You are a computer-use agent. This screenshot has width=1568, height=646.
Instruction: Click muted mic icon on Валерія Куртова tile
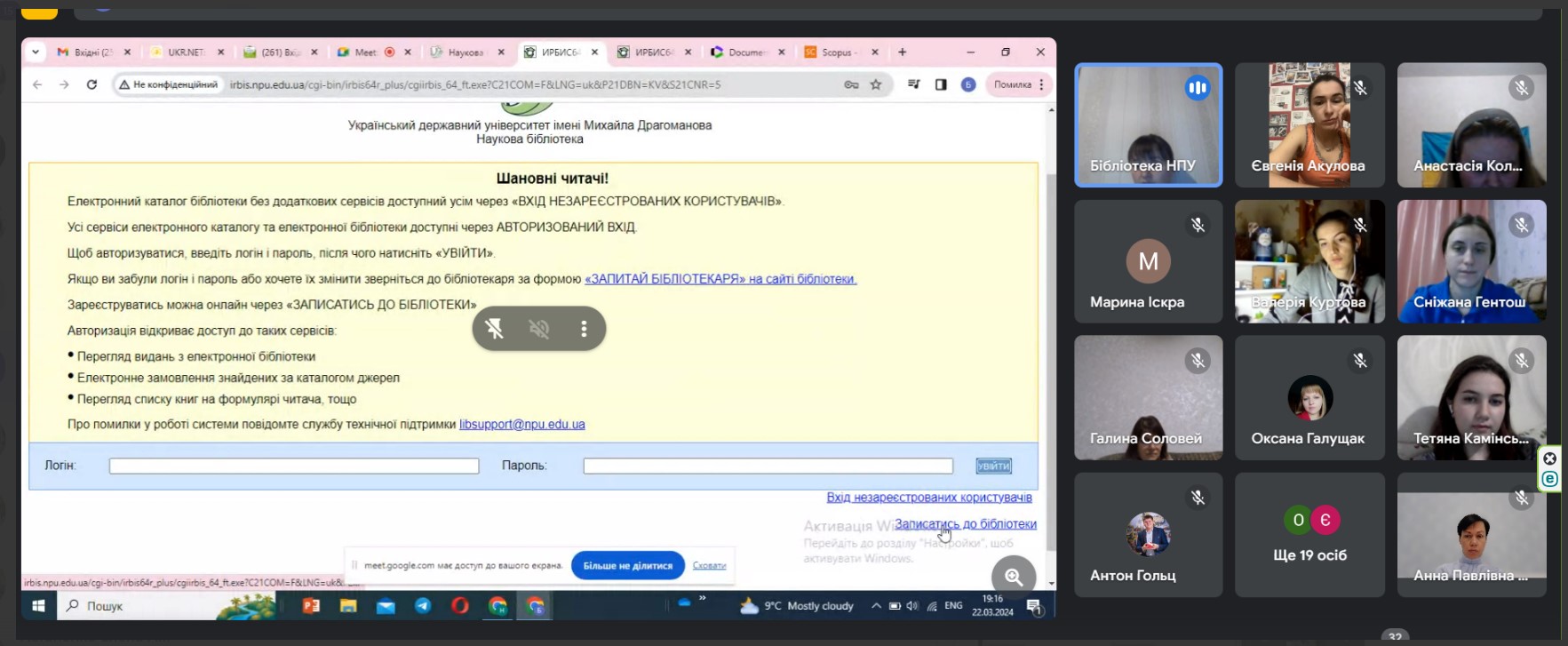click(x=1360, y=225)
